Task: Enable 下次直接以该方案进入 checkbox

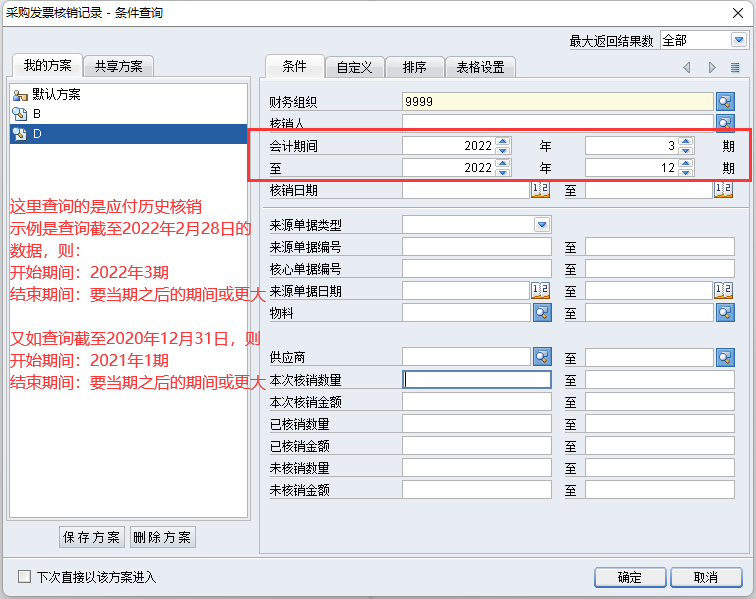Action: (25, 577)
